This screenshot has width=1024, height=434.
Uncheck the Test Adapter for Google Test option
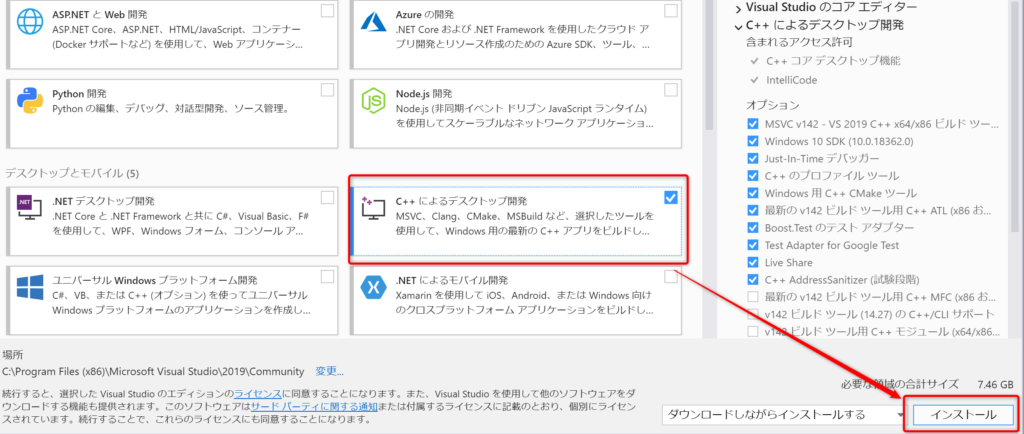point(752,245)
